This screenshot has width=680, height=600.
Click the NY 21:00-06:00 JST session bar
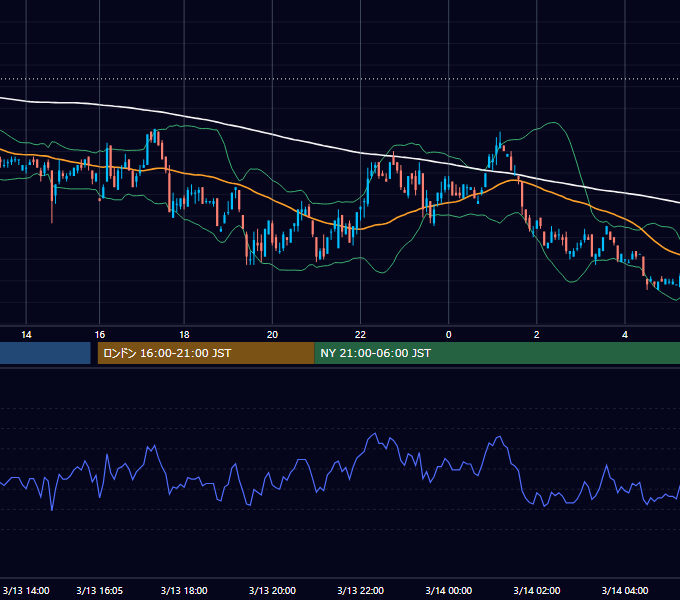pyautogui.click(x=497, y=353)
